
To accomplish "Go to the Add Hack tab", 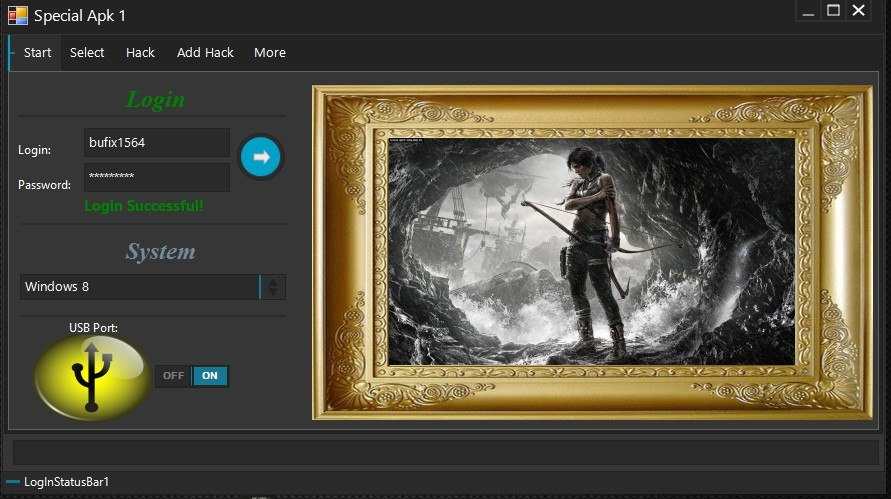I will pos(205,53).
